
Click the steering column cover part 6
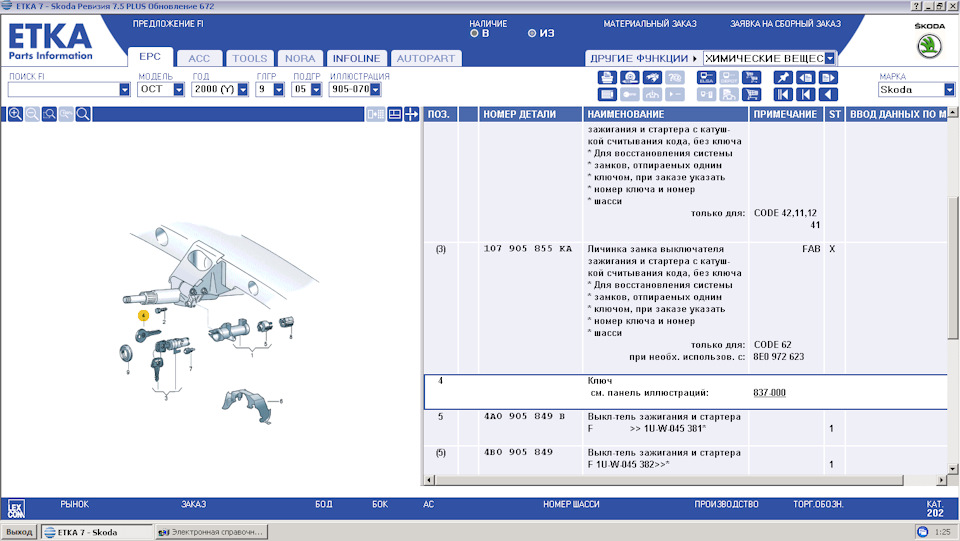(246, 405)
